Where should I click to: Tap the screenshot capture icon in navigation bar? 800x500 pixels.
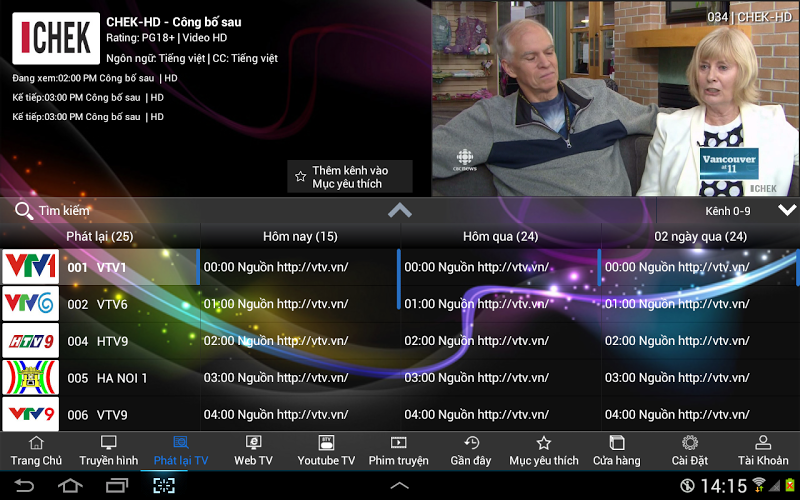(164, 485)
